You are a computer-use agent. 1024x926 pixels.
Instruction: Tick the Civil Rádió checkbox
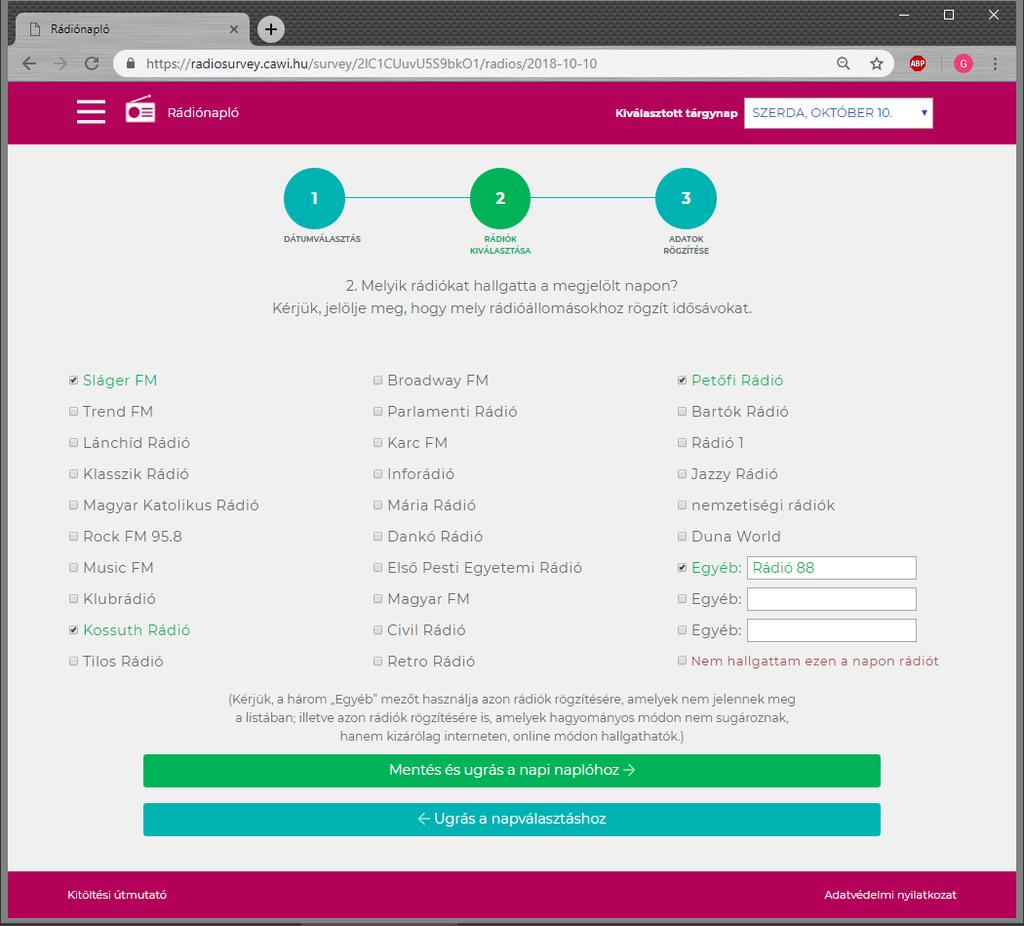click(x=378, y=630)
